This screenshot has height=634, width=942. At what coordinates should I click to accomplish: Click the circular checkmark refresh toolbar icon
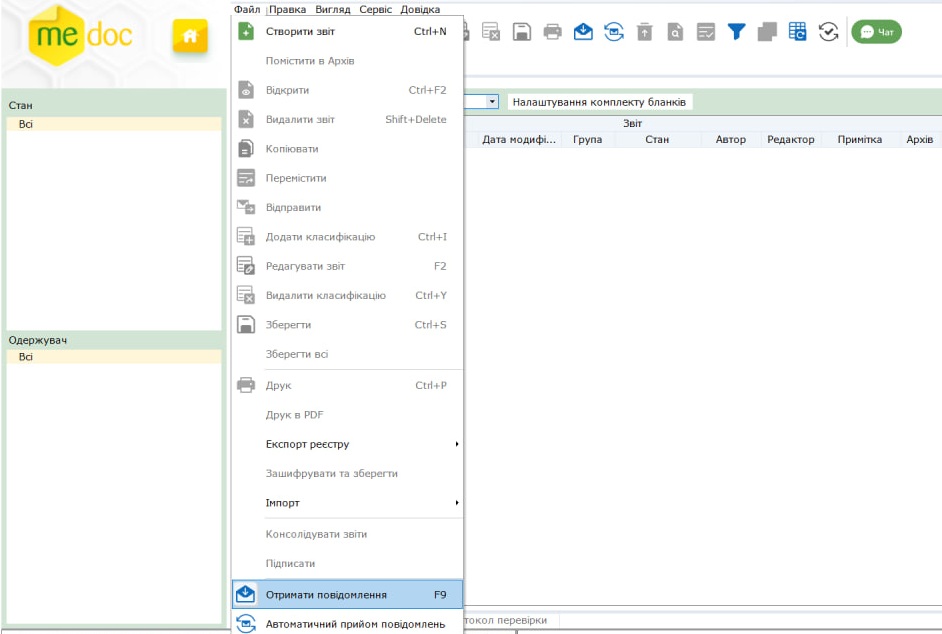(828, 32)
